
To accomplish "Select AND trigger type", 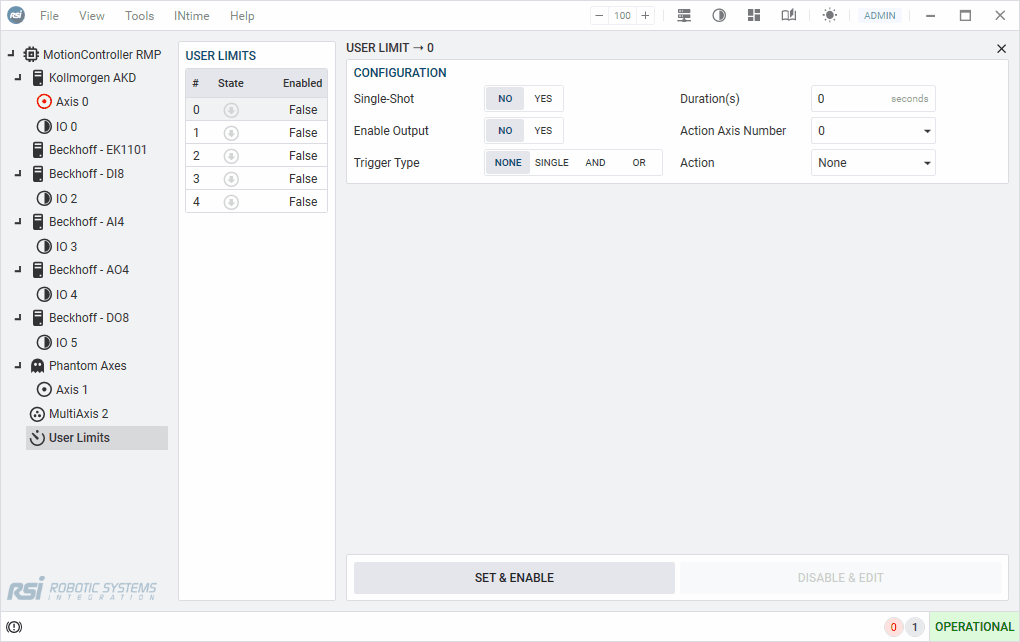I will (x=595, y=163).
